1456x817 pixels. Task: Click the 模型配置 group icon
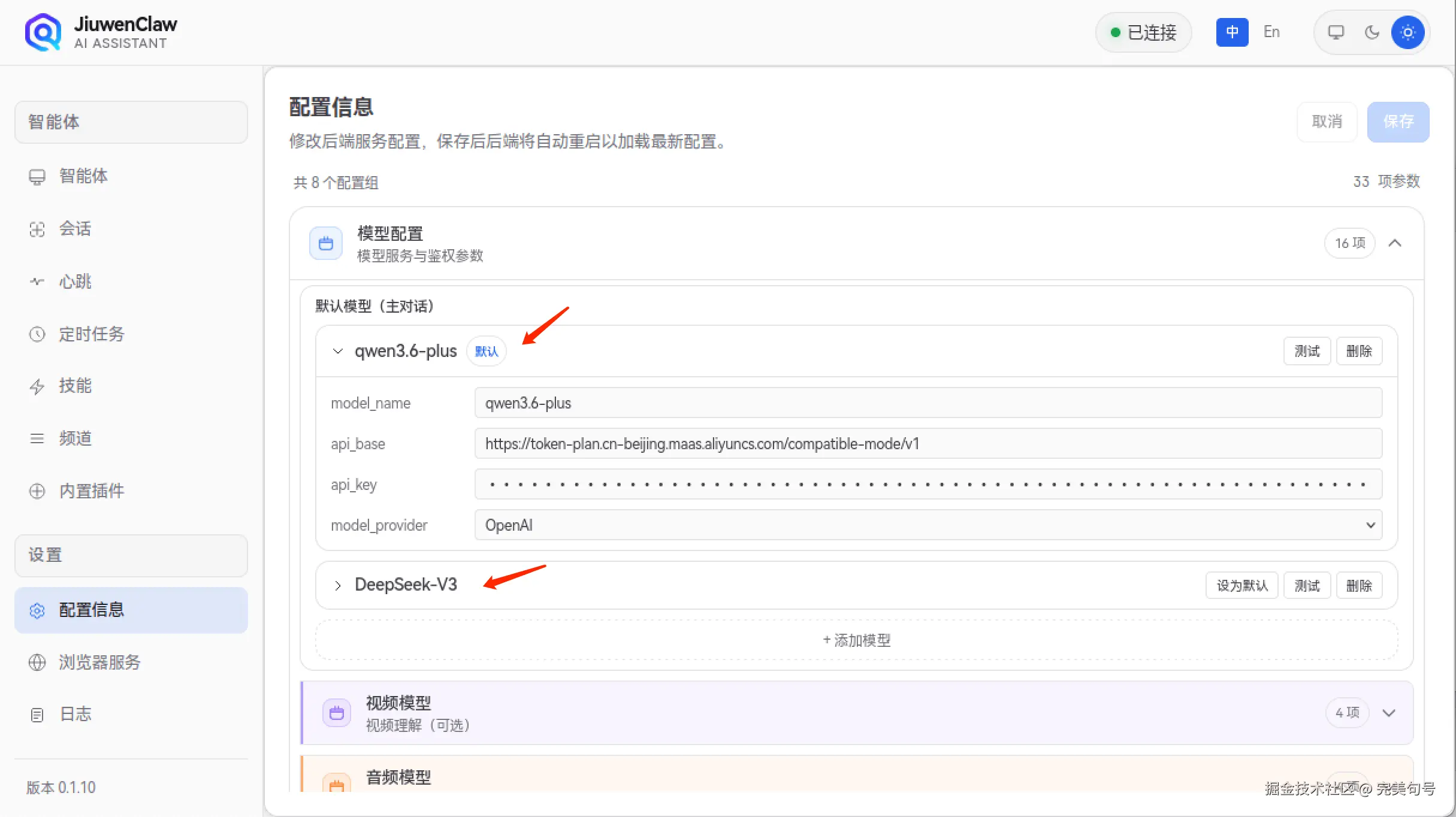(326, 243)
